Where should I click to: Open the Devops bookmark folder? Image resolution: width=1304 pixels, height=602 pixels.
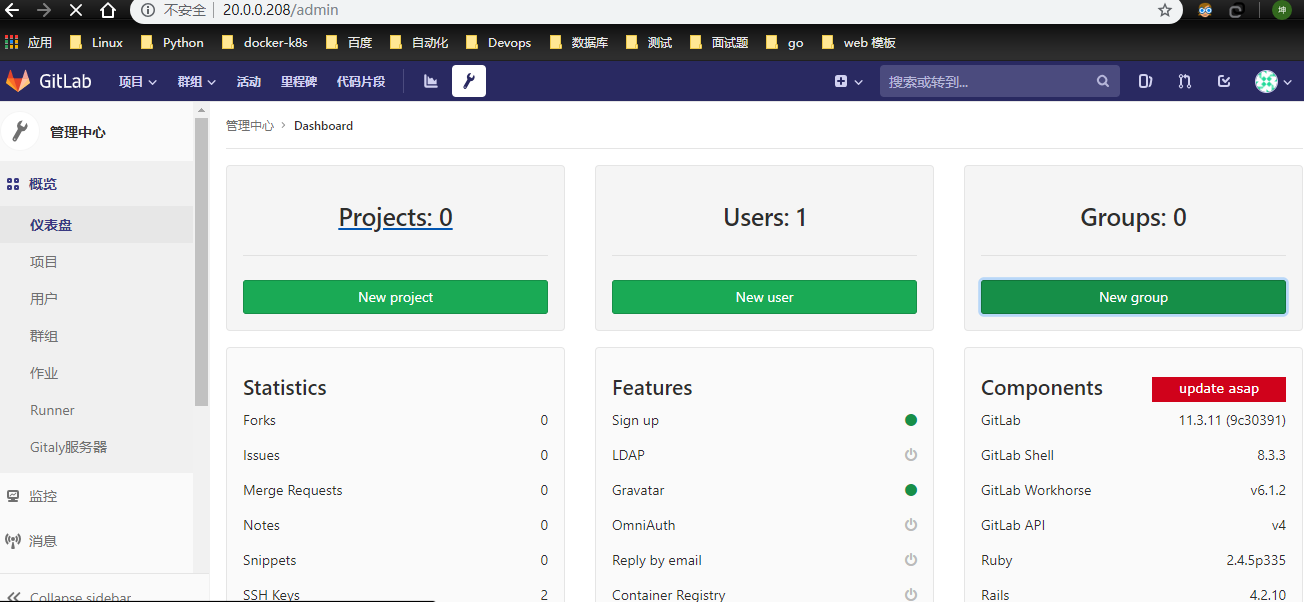coord(499,42)
